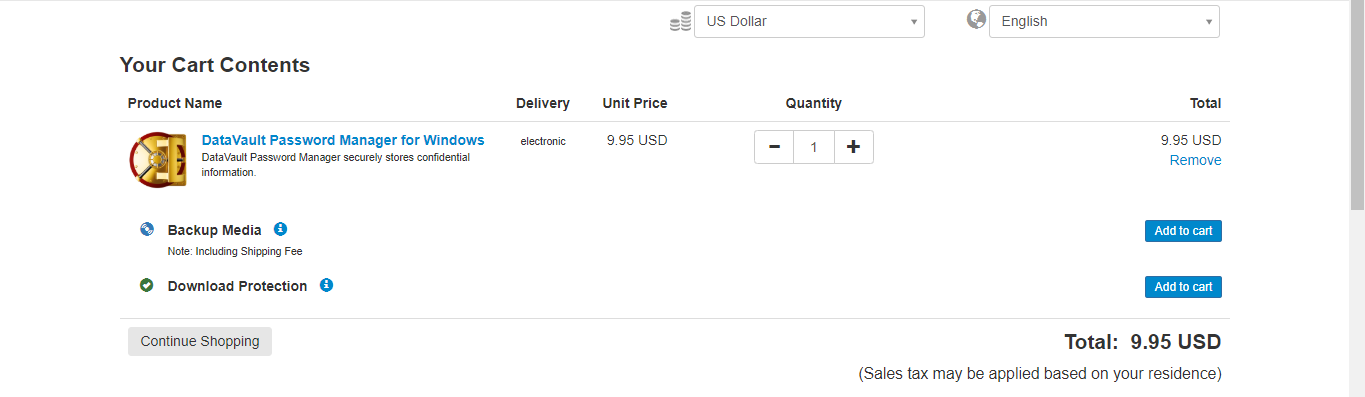Click the coins currency icon
This screenshot has height=397, width=1365.
click(680, 22)
